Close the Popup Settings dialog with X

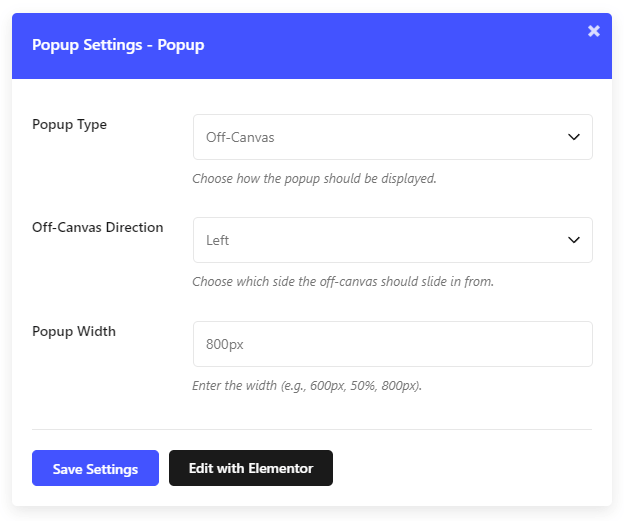pos(593,31)
